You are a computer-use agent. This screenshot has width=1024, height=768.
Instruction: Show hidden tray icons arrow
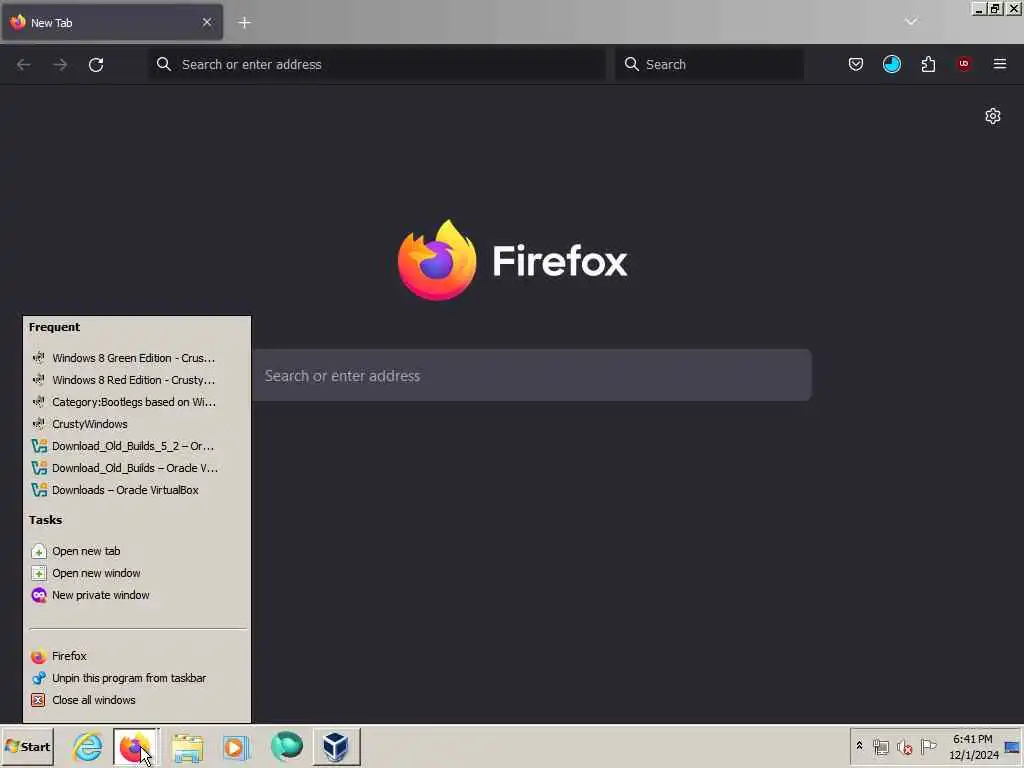[859, 746]
